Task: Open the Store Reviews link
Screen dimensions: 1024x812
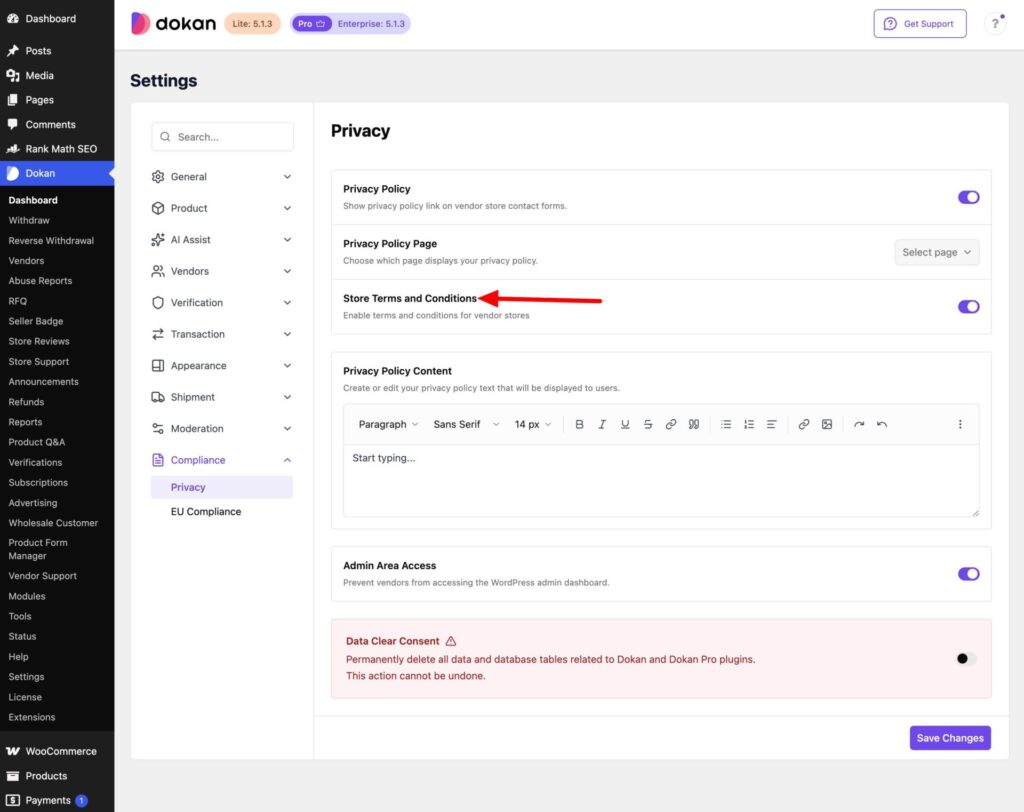Action: coord(39,341)
